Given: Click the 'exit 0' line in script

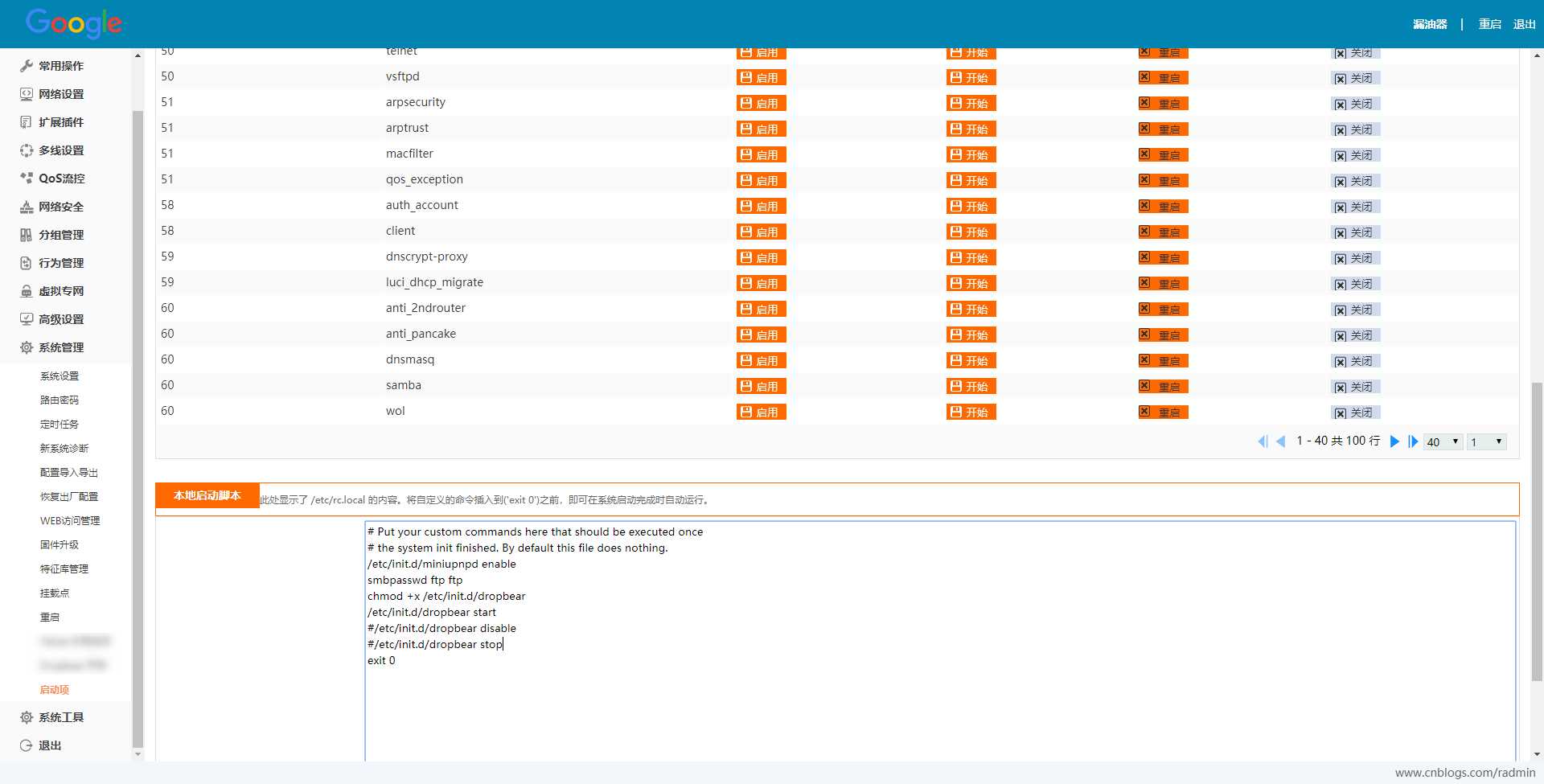Looking at the screenshot, I should coord(381,660).
